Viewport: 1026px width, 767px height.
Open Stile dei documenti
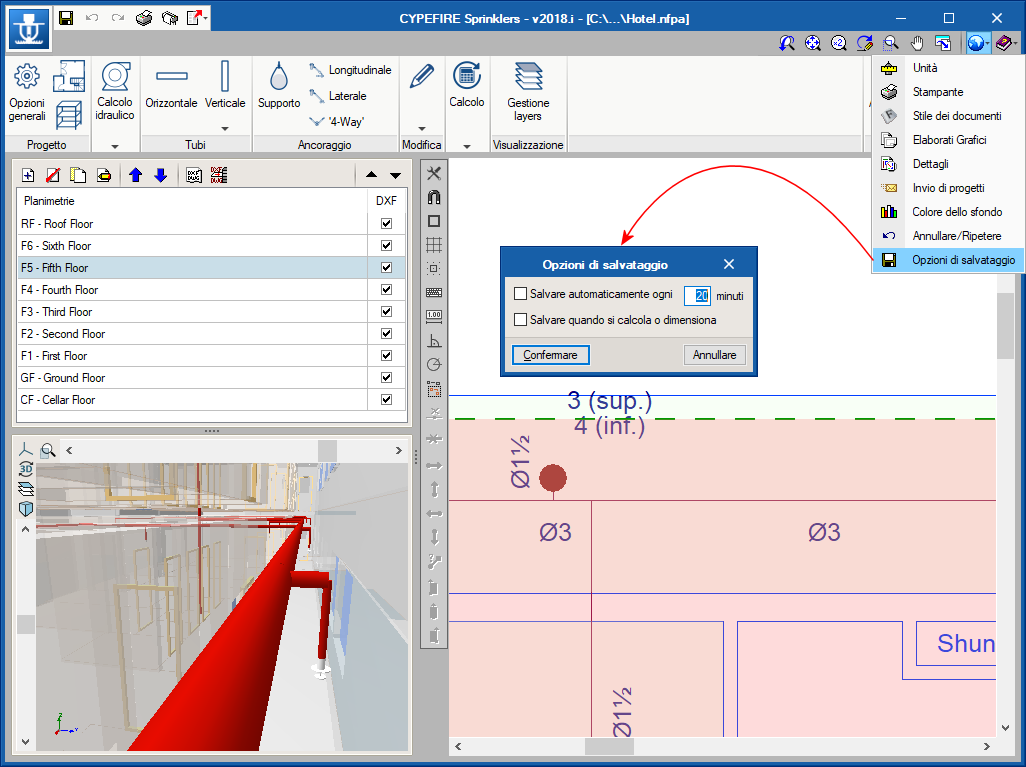[x=947, y=116]
